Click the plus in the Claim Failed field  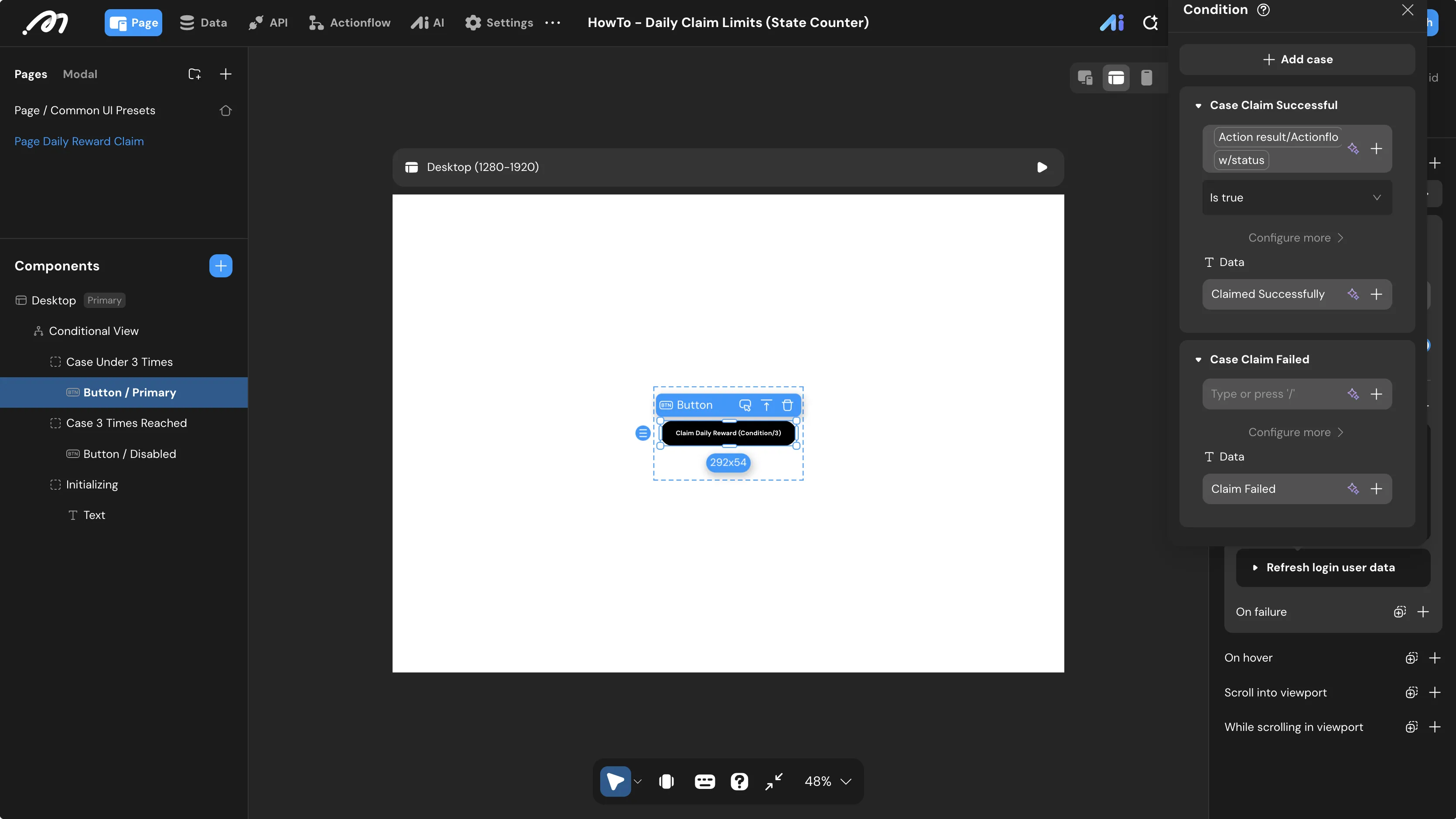coord(1376,489)
